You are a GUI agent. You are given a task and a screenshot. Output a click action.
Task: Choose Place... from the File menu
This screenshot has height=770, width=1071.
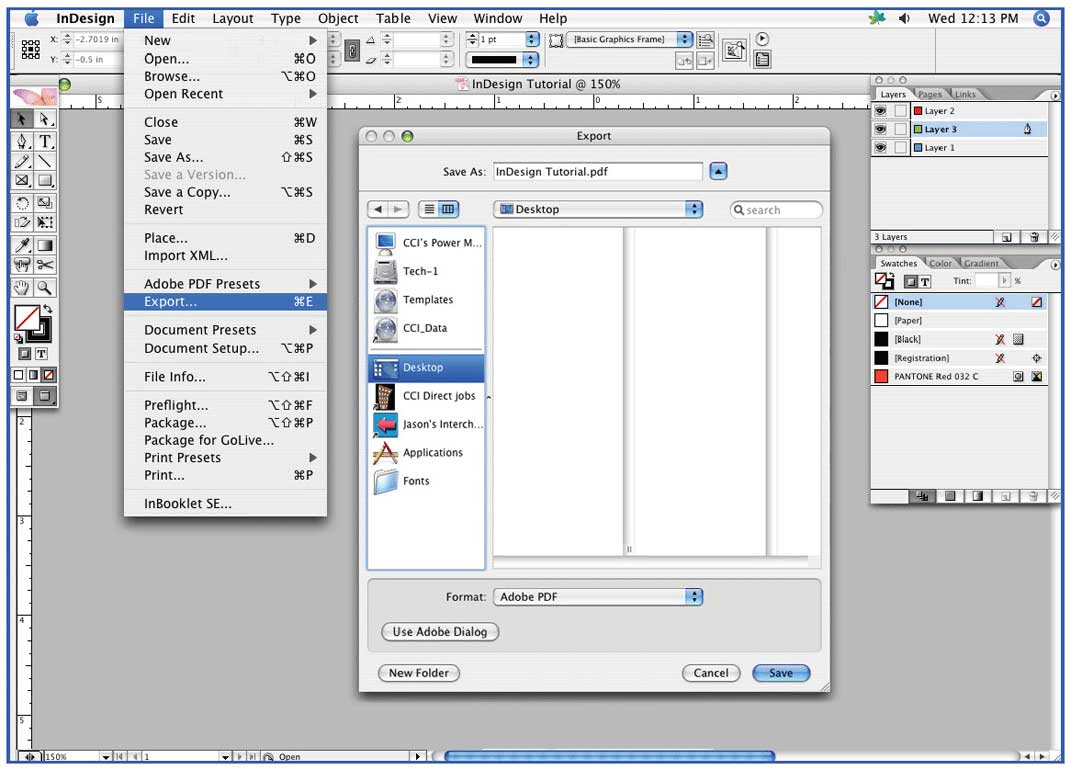tap(225, 238)
